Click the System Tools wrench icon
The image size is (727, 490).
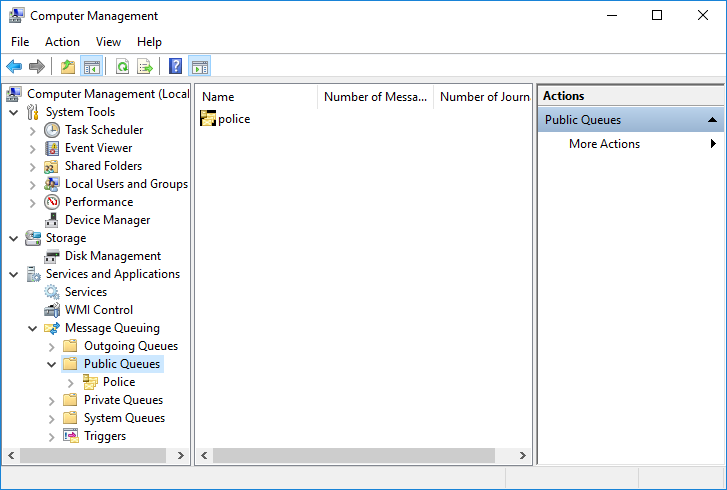point(32,112)
